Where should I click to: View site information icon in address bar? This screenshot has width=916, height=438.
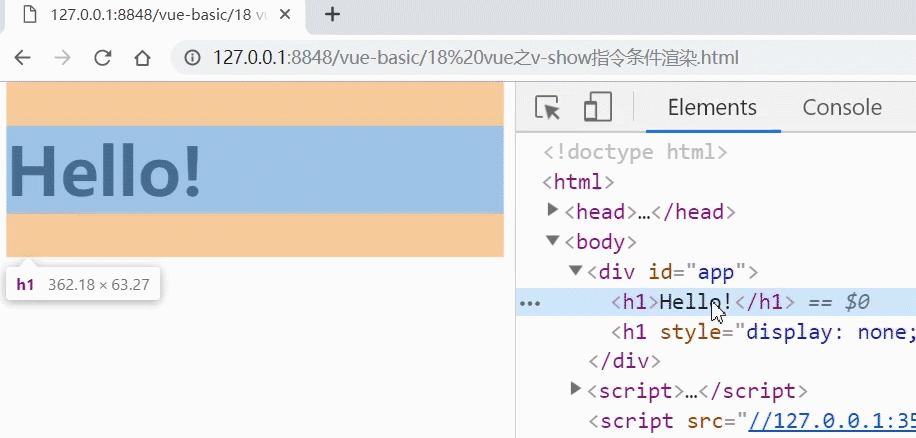tap(192, 58)
